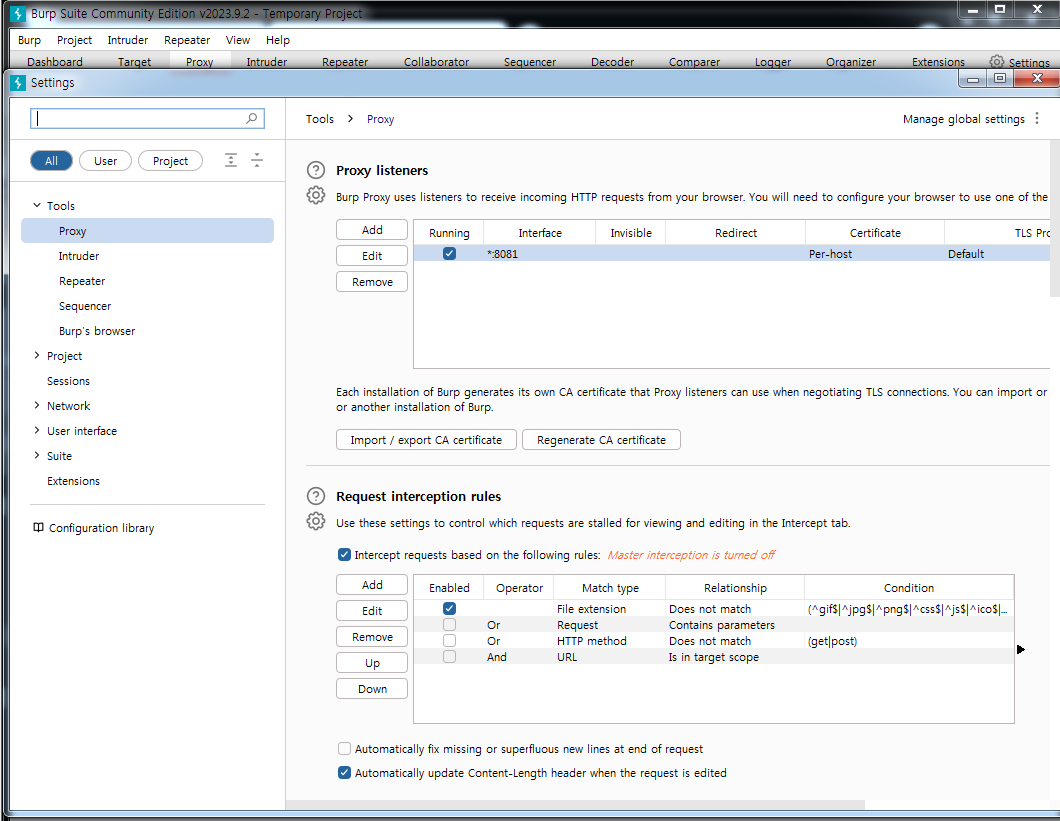
Task: Click the Burp Suite logo in Settings titlebar
Action: click(18, 83)
